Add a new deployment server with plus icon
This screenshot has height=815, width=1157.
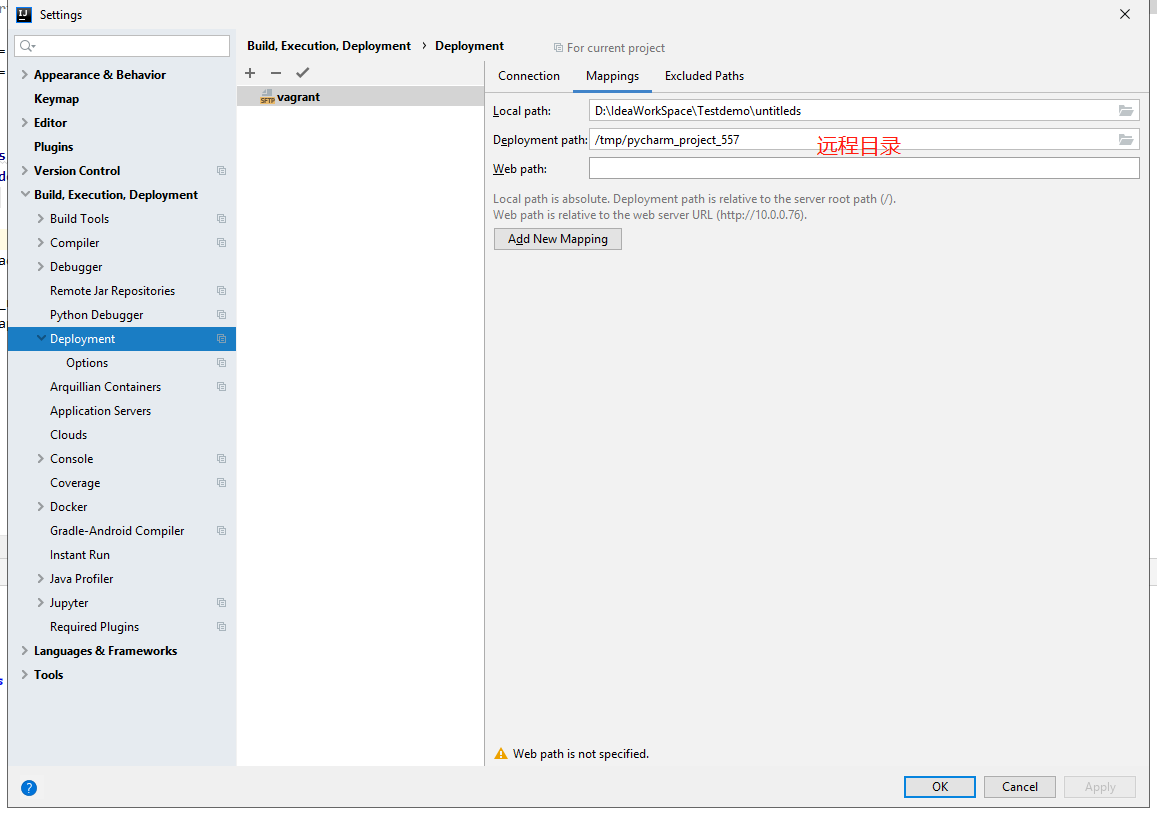tap(250, 73)
